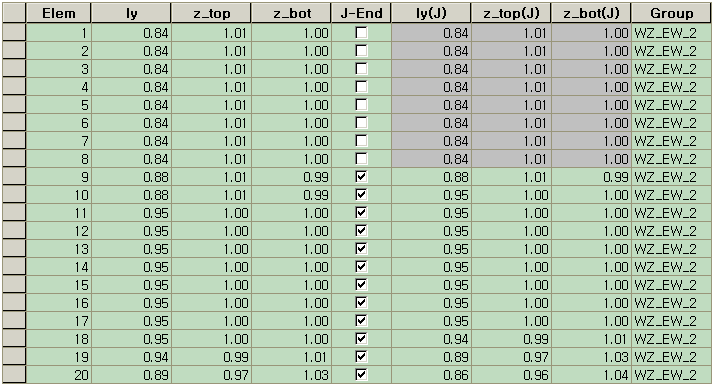Viewport: 714px width, 386px height.
Task: Select the z_top(J) column header
Action: coord(511,13)
